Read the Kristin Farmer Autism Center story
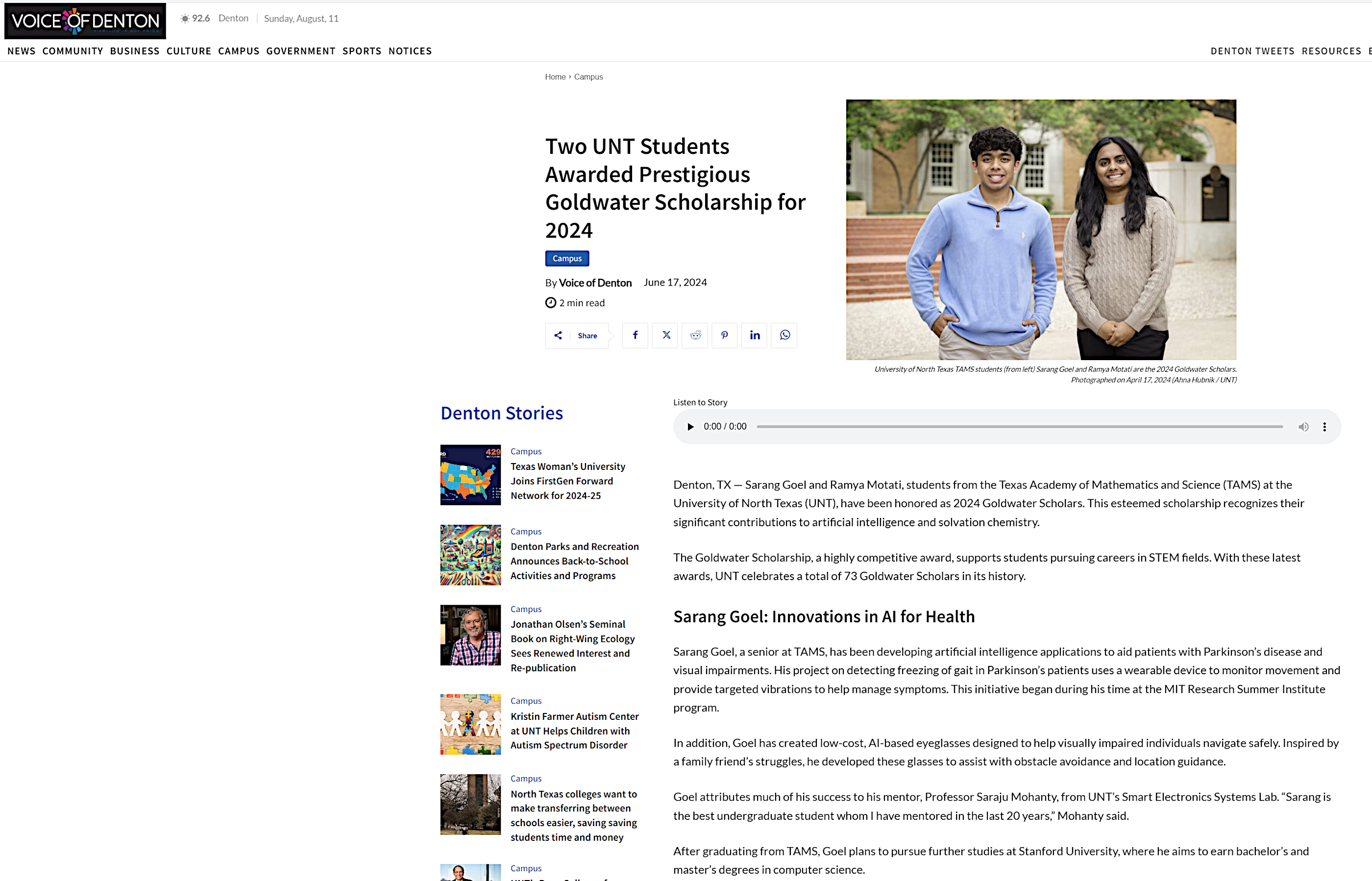1372x881 pixels. (x=574, y=731)
